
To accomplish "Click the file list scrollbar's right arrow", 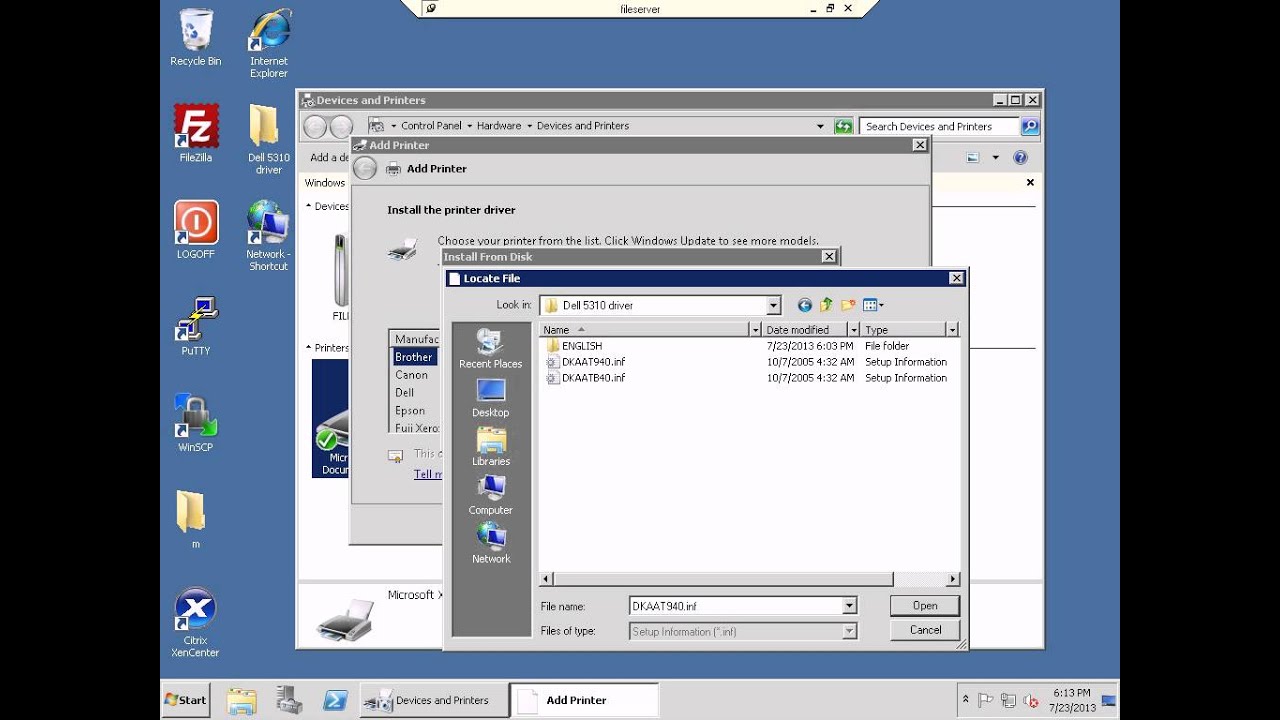I will pyautogui.click(x=953, y=579).
